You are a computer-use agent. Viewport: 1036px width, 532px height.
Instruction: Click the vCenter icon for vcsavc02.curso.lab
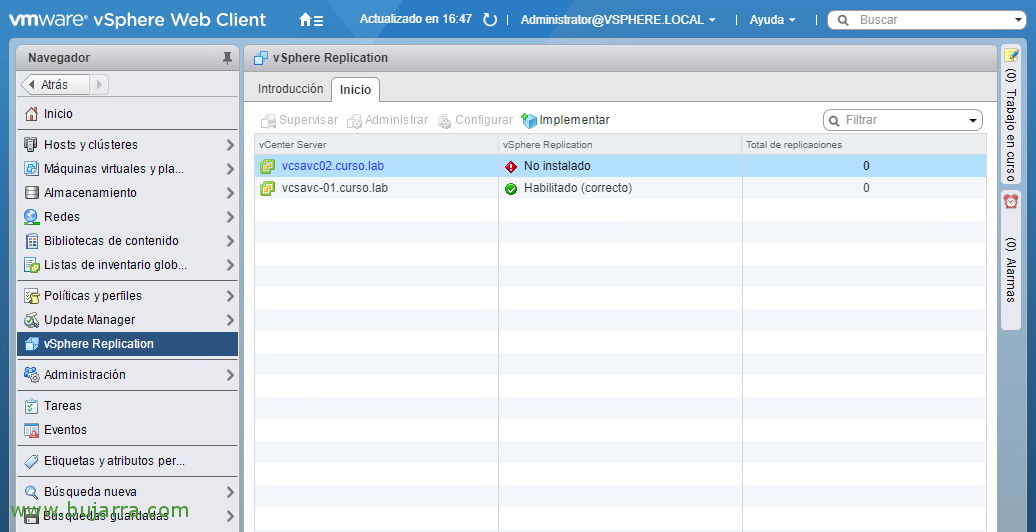coord(268,166)
